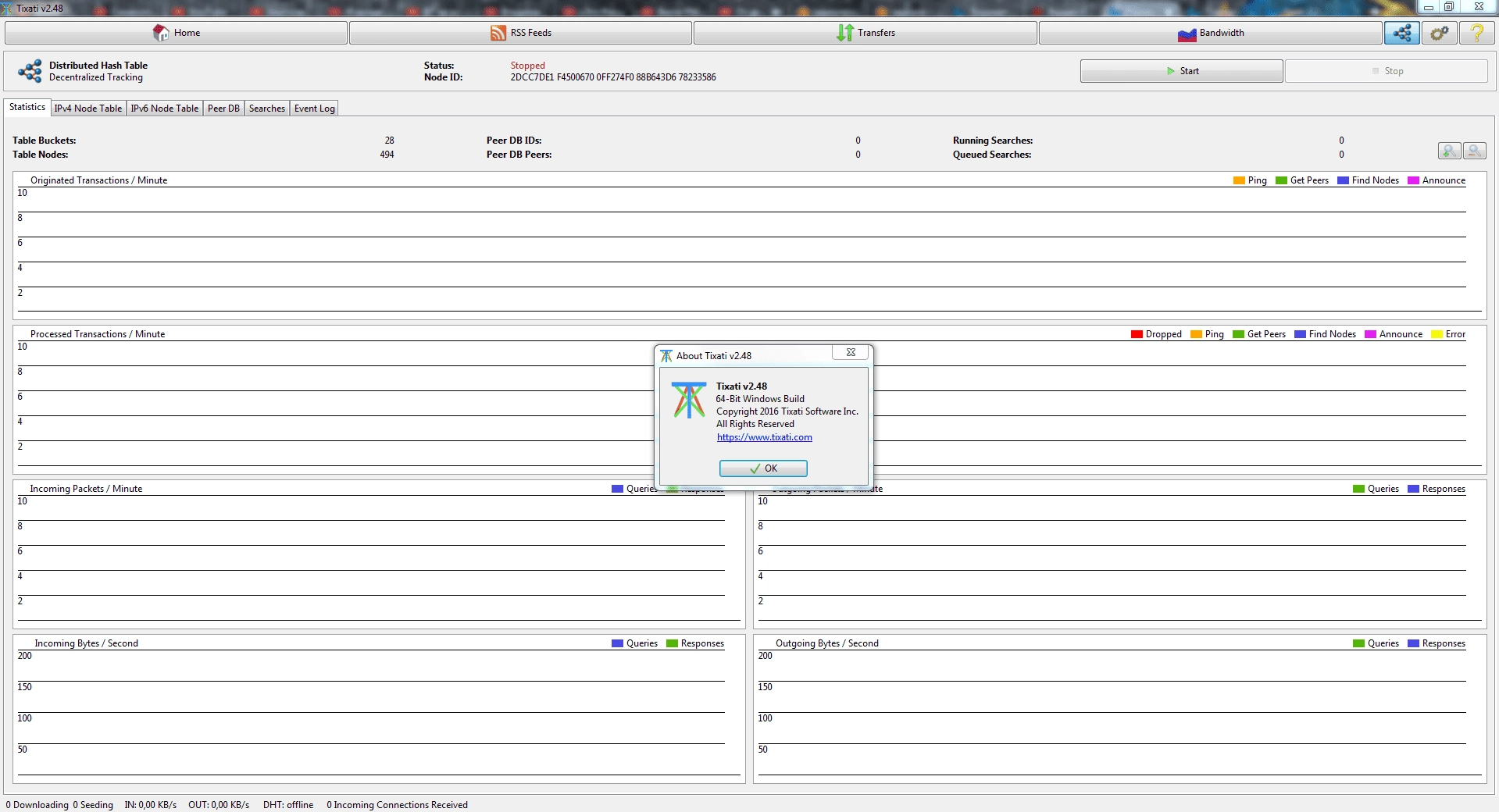
Task: Click the Table Nodes value 494
Action: pyautogui.click(x=387, y=155)
